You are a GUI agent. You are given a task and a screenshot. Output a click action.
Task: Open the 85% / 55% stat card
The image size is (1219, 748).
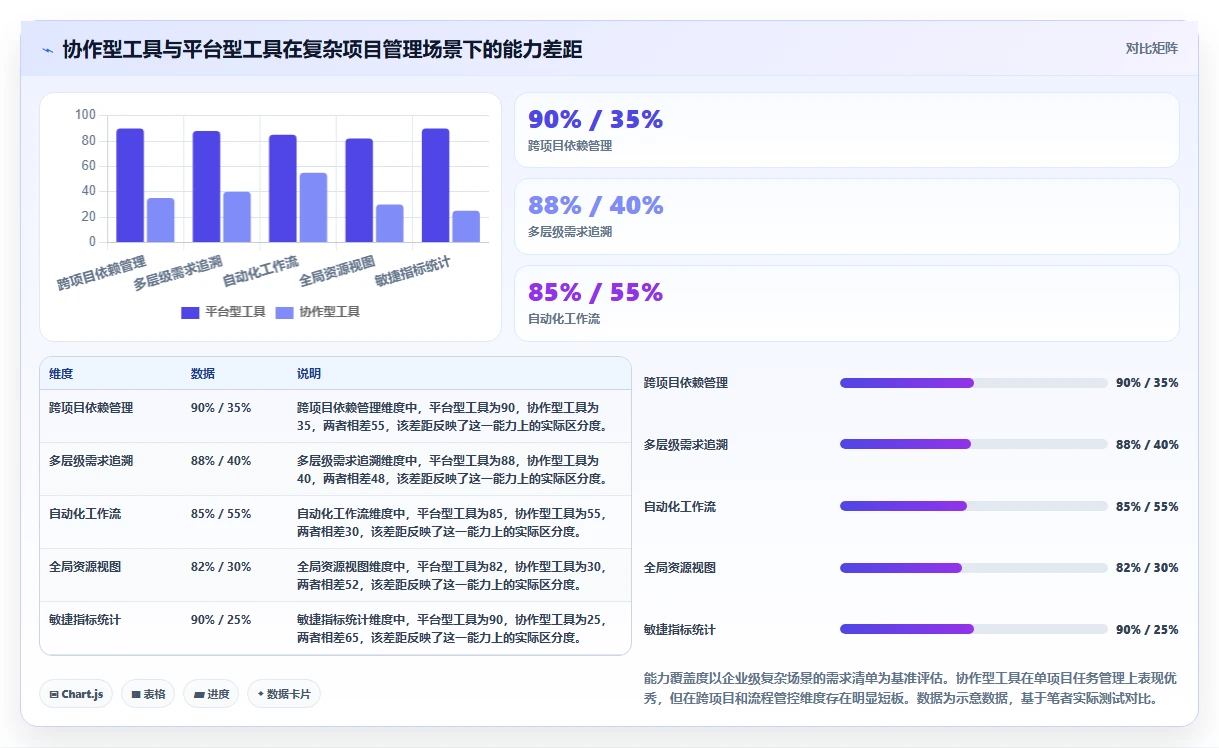(847, 303)
